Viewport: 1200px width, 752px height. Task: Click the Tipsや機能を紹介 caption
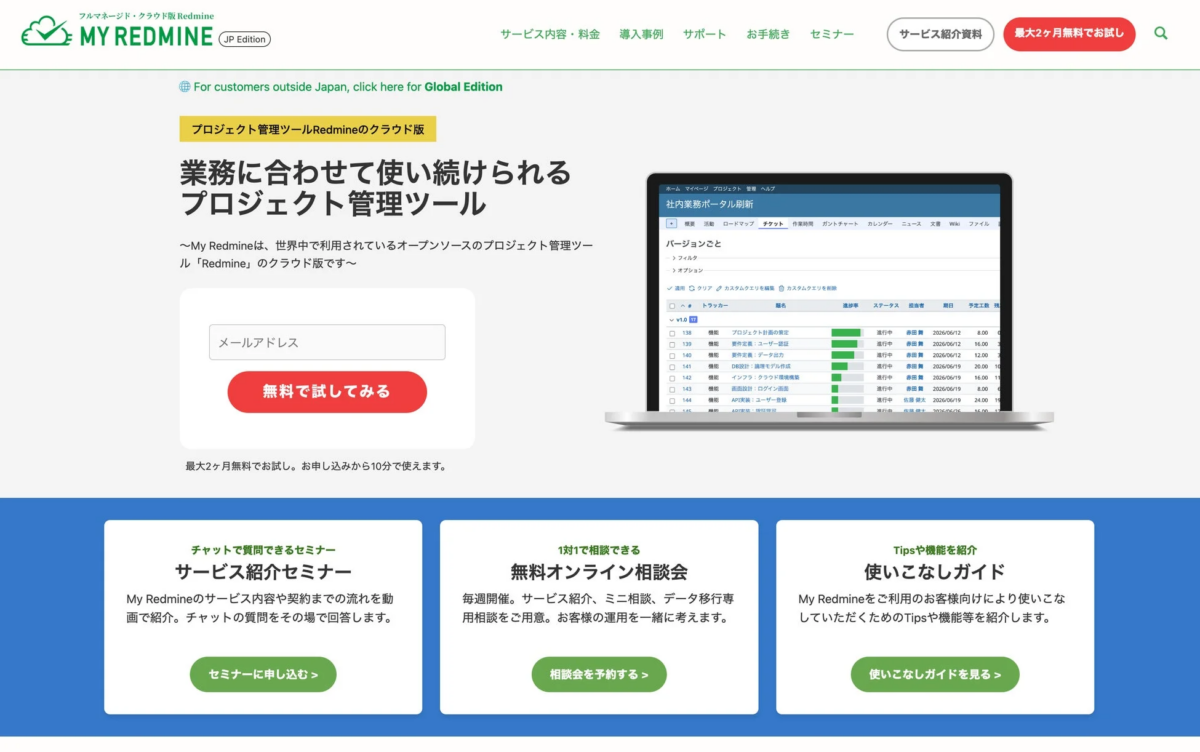click(x=935, y=550)
